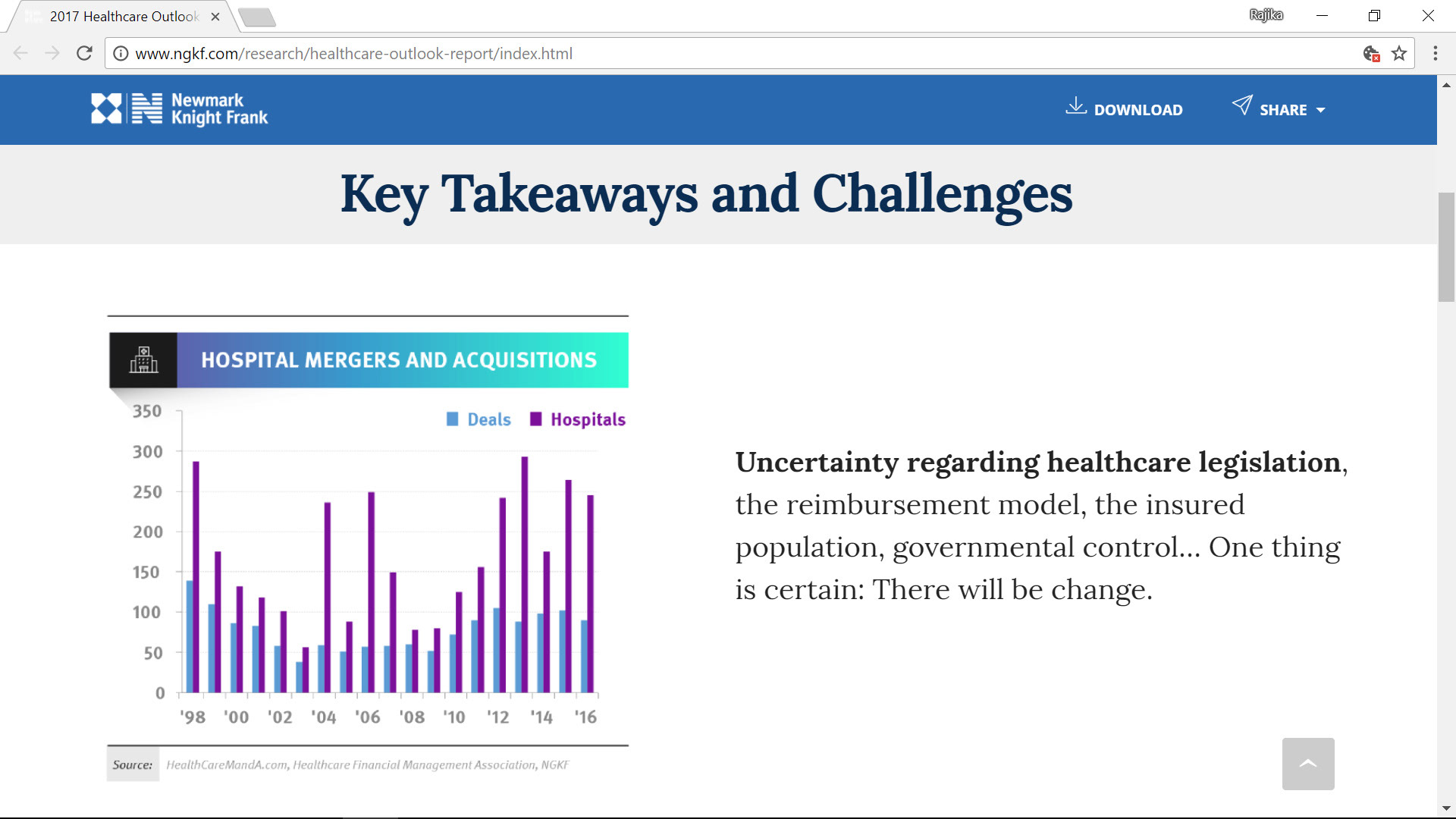Expand the SHARE dropdown arrow
This screenshot has height=819, width=1456.
pyautogui.click(x=1321, y=111)
